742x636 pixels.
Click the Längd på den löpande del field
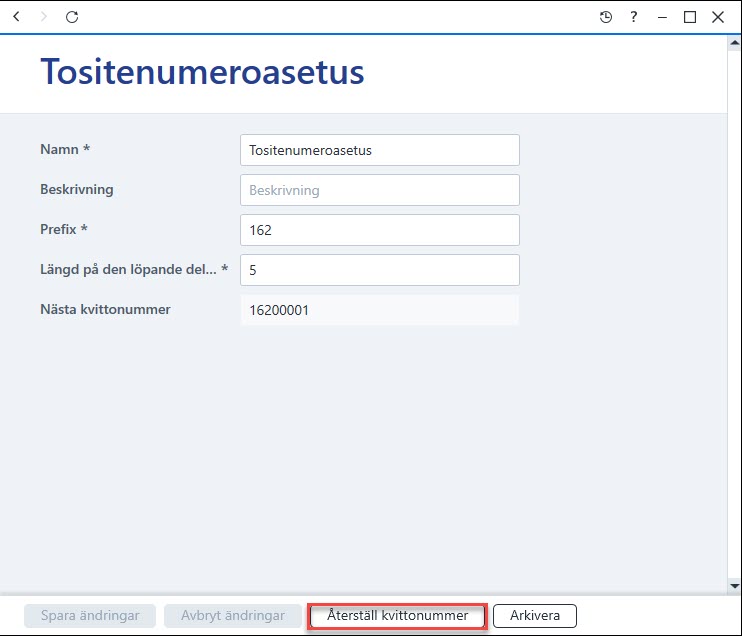coord(380,270)
